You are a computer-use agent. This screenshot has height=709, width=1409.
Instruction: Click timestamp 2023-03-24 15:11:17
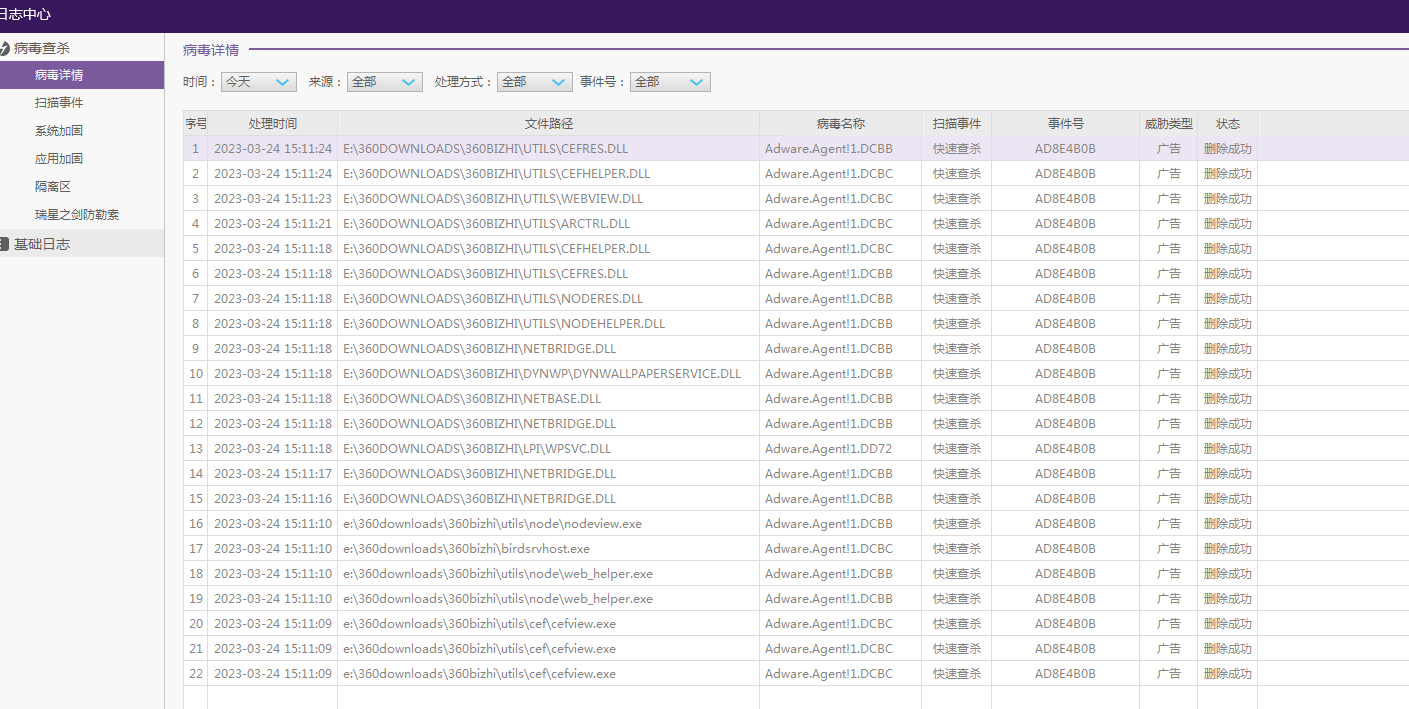pos(273,474)
